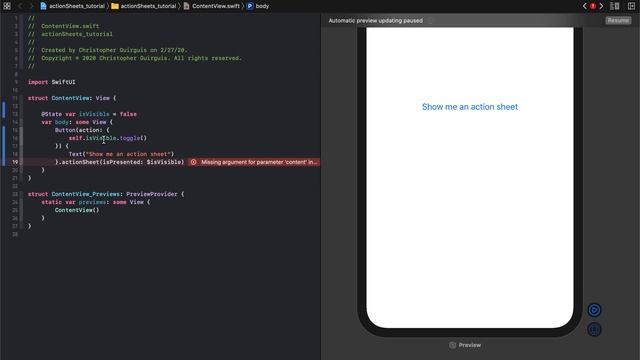Click the Copyright comment line
Viewport: 640px width, 360px height.
click(x=135, y=58)
